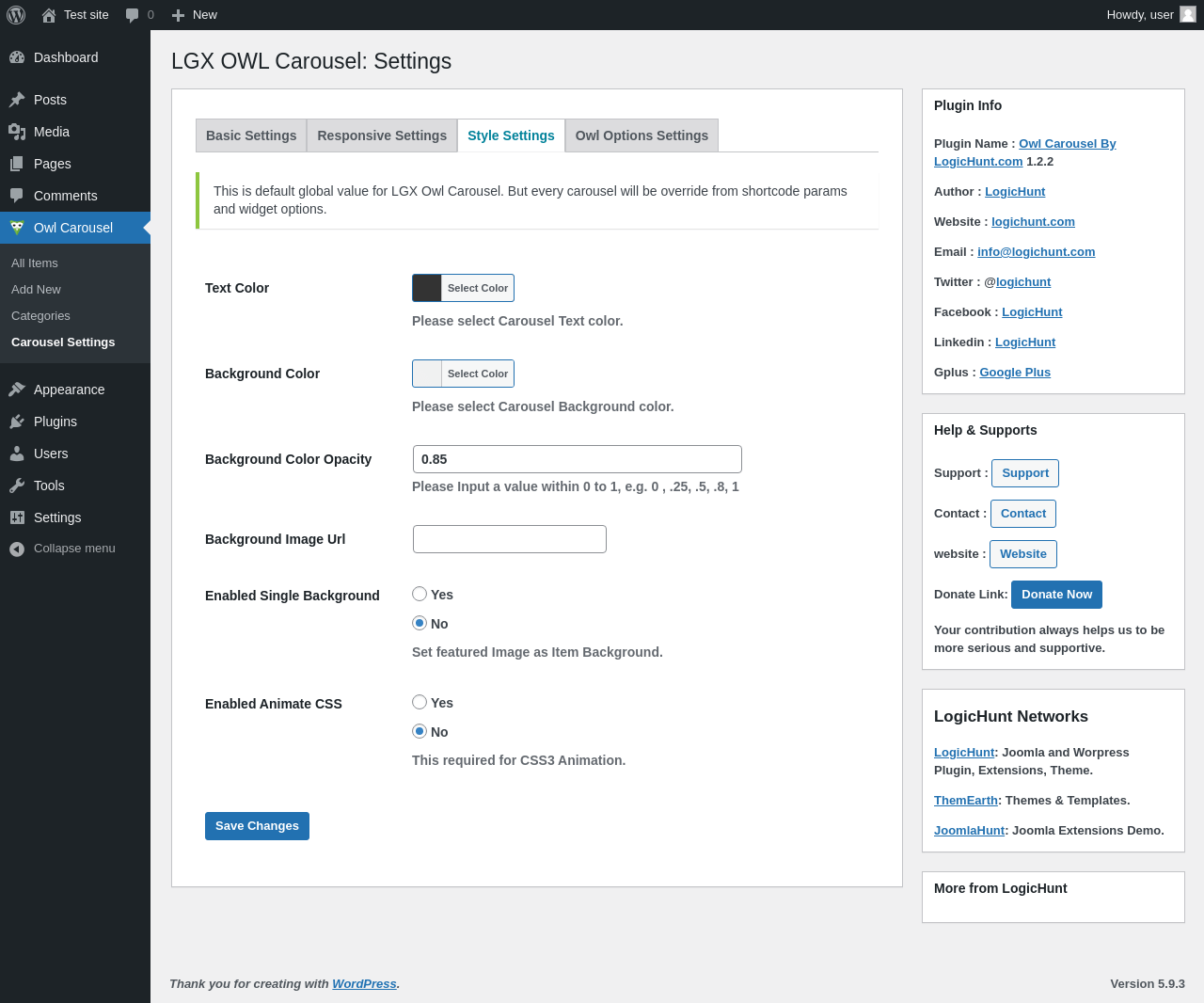The image size is (1204, 1003).
Task: Open the Author LogicHunt link
Action: [1015, 192]
